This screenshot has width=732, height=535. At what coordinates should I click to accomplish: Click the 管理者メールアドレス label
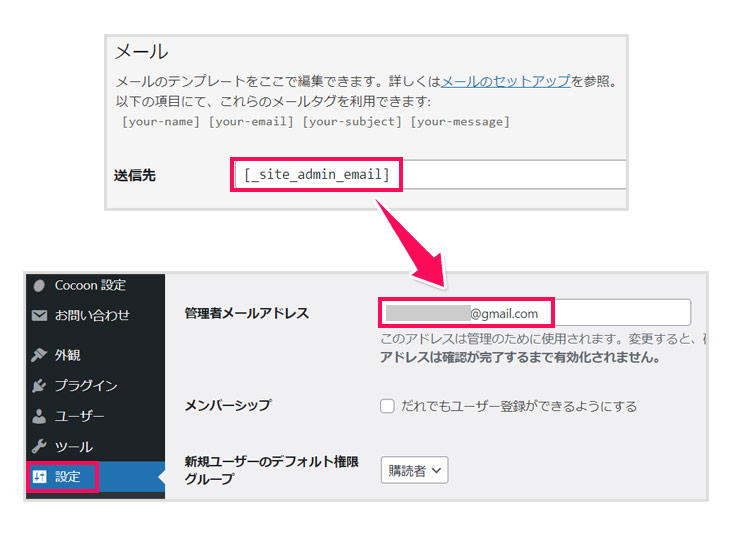(246, 313)
